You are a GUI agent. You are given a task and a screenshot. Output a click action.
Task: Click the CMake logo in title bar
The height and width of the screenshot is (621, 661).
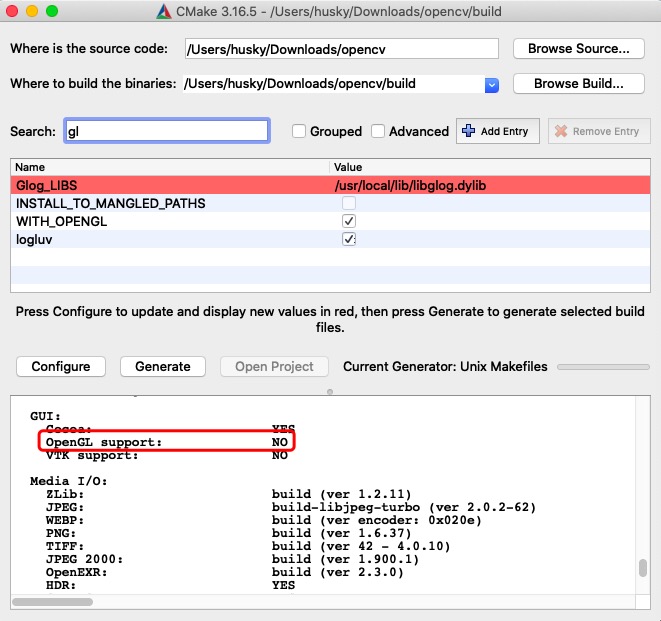point(164,11)
